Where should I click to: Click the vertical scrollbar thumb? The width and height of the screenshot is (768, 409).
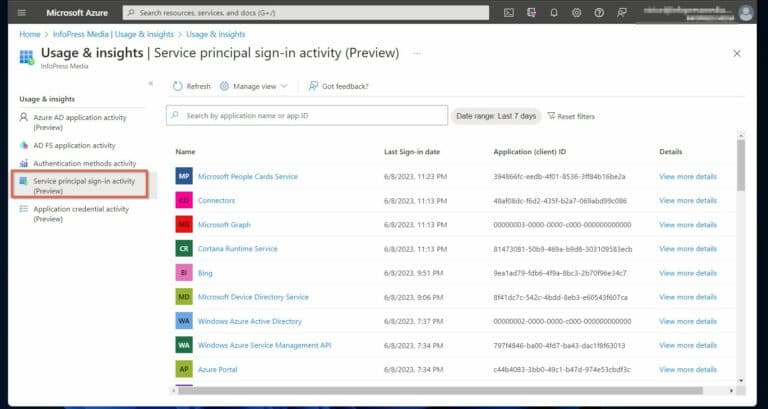pos(741,165)
